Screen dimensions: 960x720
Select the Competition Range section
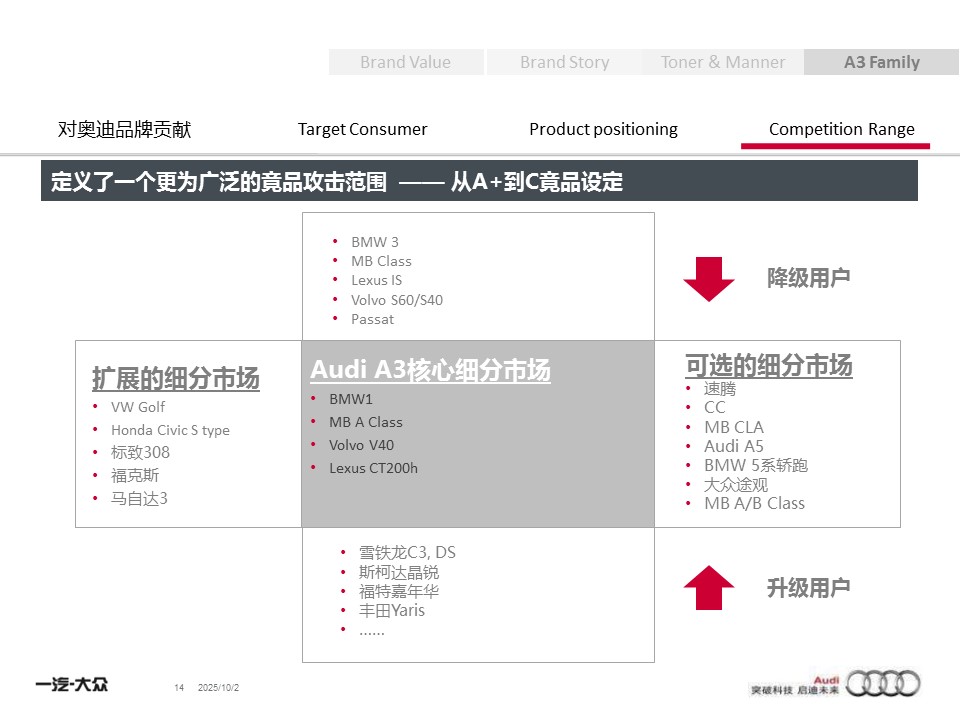pyautogui.click(x=841, y=129)
